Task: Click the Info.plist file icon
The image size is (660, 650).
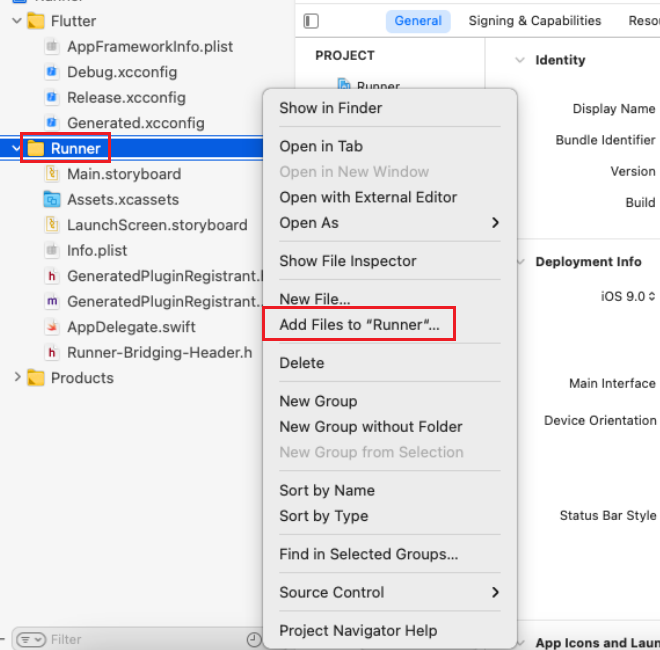Action: tap(52, 250)
